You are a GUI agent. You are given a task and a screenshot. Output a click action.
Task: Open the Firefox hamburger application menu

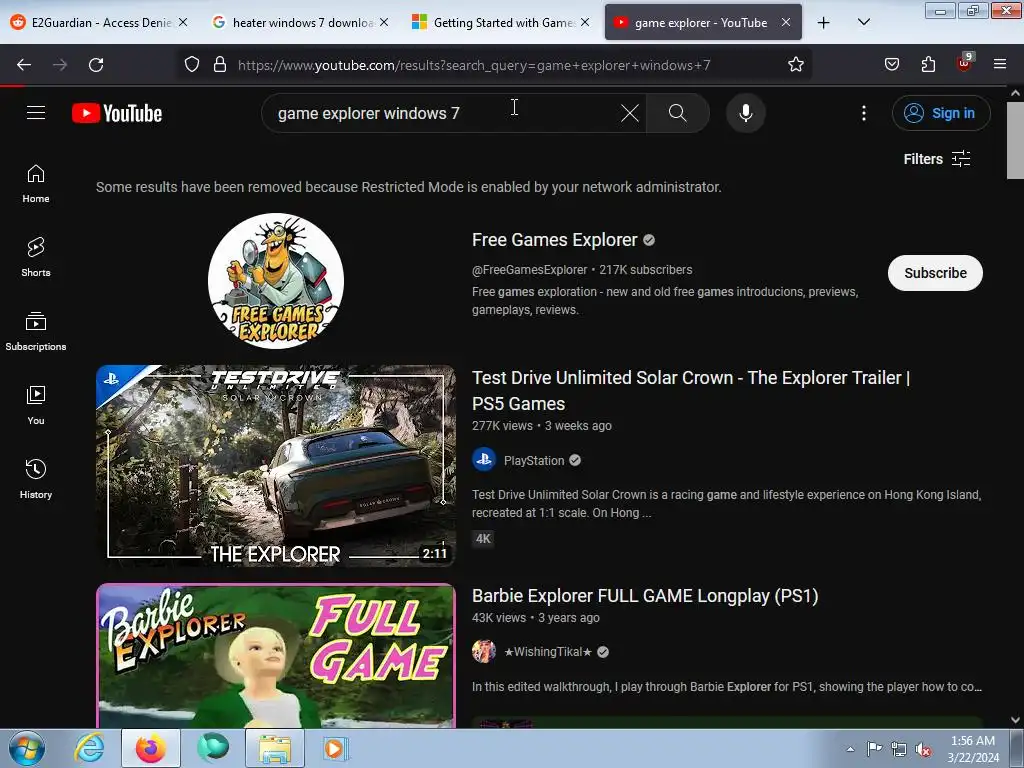pyautogui.click(x=1000, y=64)
